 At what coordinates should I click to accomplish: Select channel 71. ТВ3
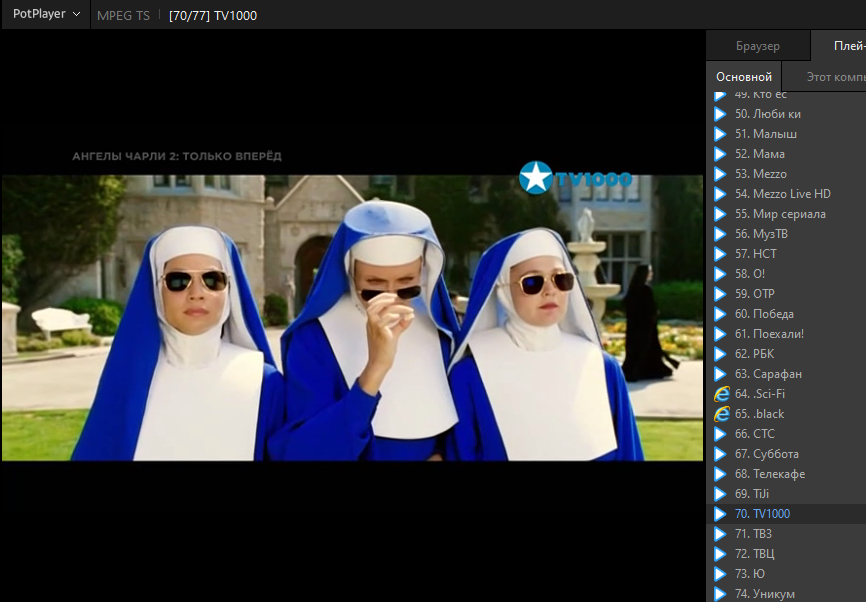[786, 534]
